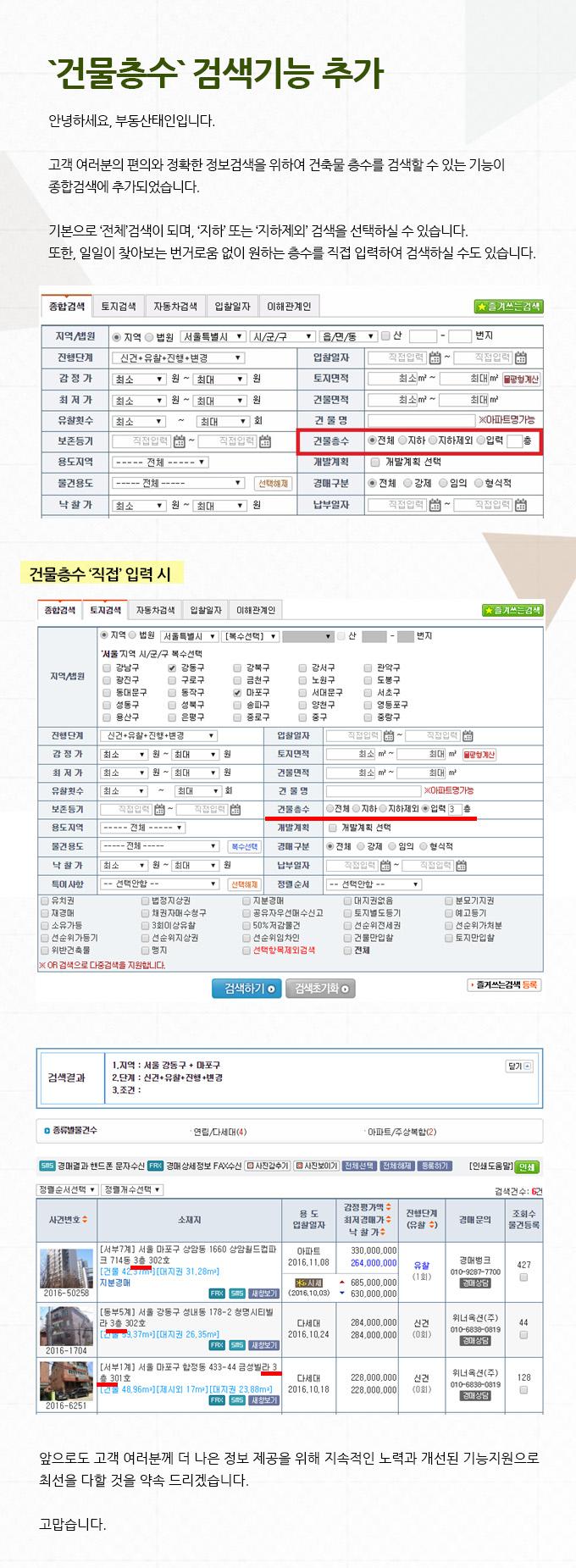
Task: Check the 강남구 district checkbox
Action: tap(107, 668)
